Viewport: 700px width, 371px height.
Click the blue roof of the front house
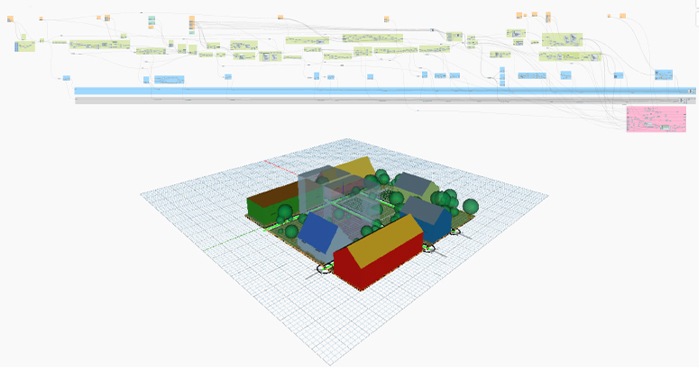(319, 232)
